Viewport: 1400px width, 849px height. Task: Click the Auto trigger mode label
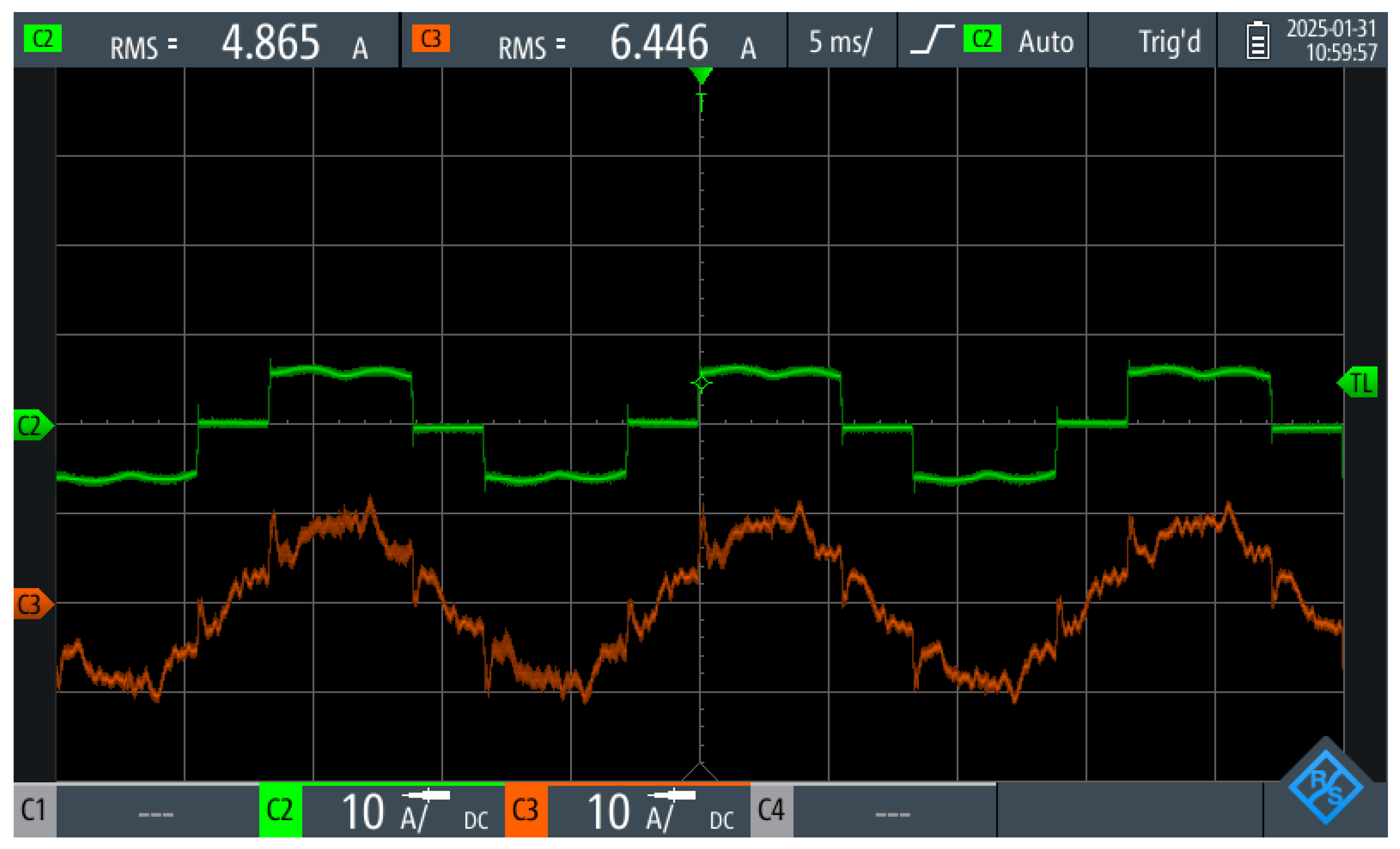pyautogui.click(x=1045, y=41)
